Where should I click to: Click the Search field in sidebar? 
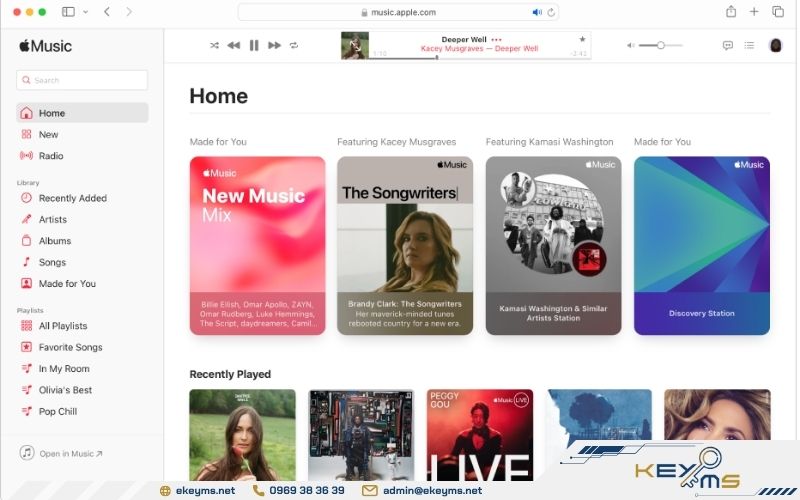82,80
